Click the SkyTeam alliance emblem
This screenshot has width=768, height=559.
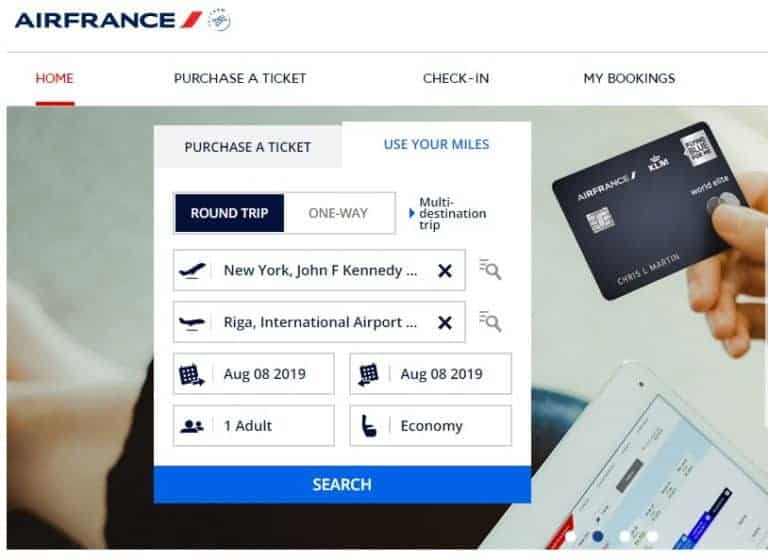[219, 20]
